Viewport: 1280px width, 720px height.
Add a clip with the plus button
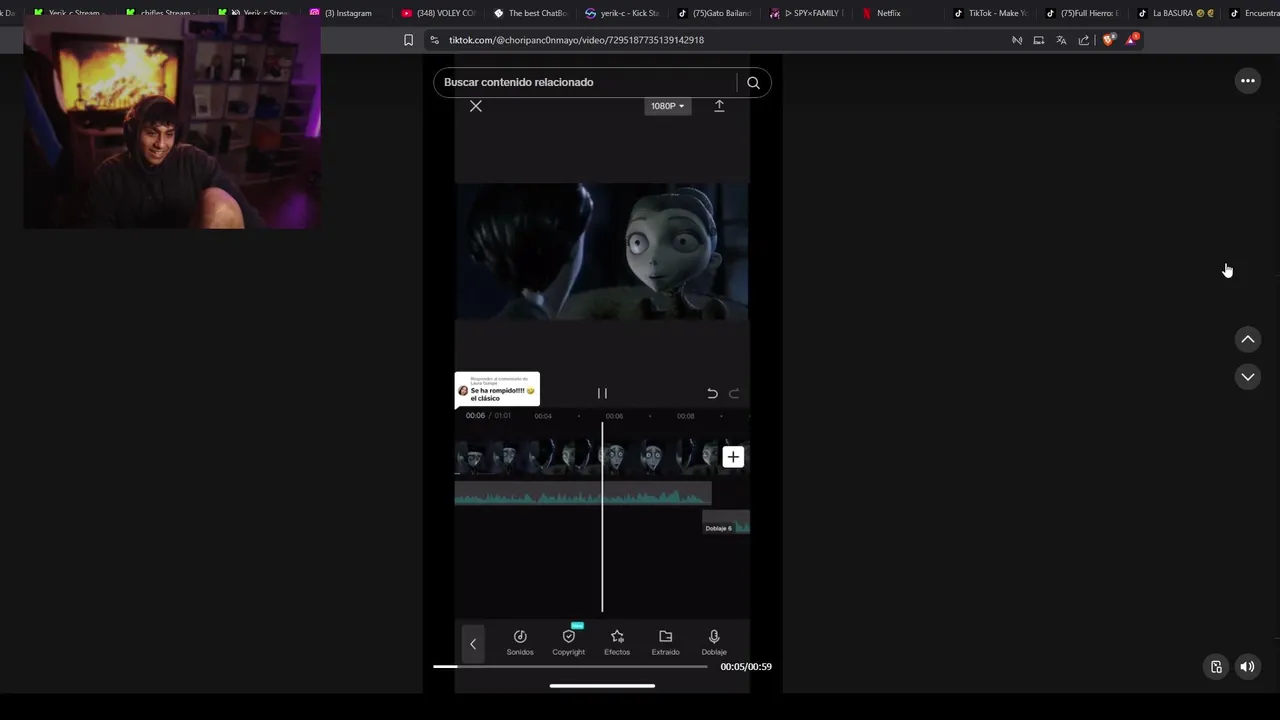733,457
